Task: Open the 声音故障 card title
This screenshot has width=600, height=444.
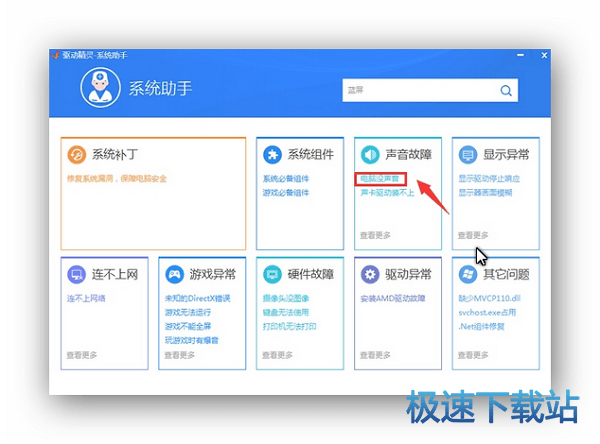Action: click(x=408, y=155)
